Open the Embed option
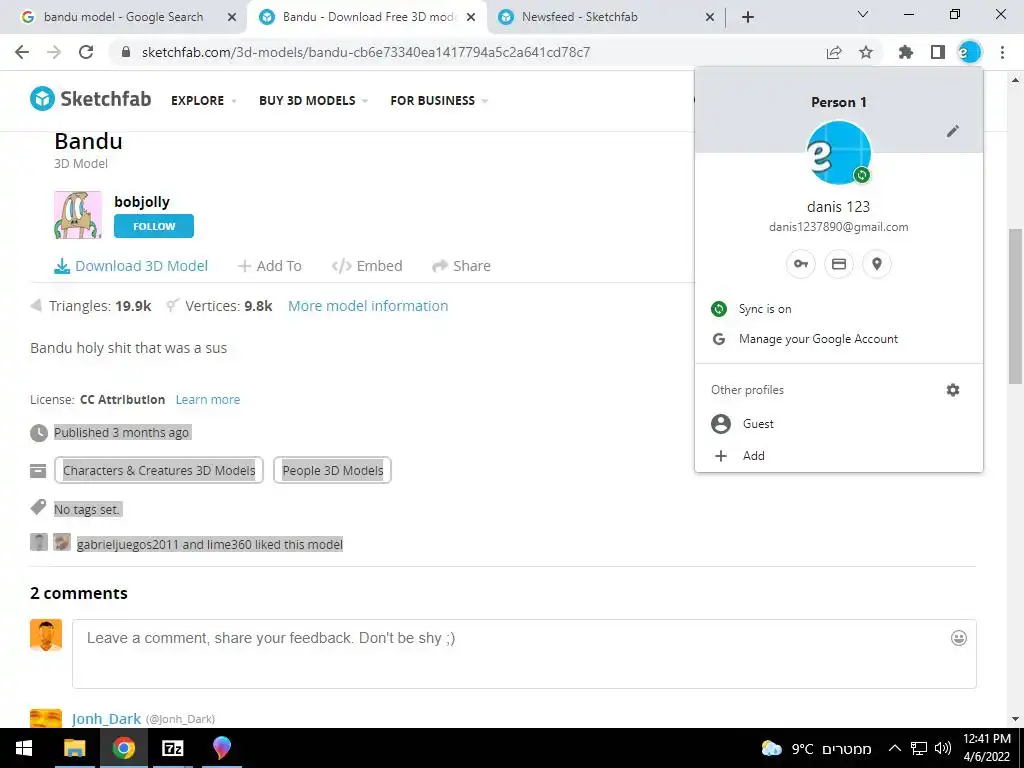Image resolution: width=1024 pixels, height=768 pixels. pyautogui.click(x=367, y=266)
